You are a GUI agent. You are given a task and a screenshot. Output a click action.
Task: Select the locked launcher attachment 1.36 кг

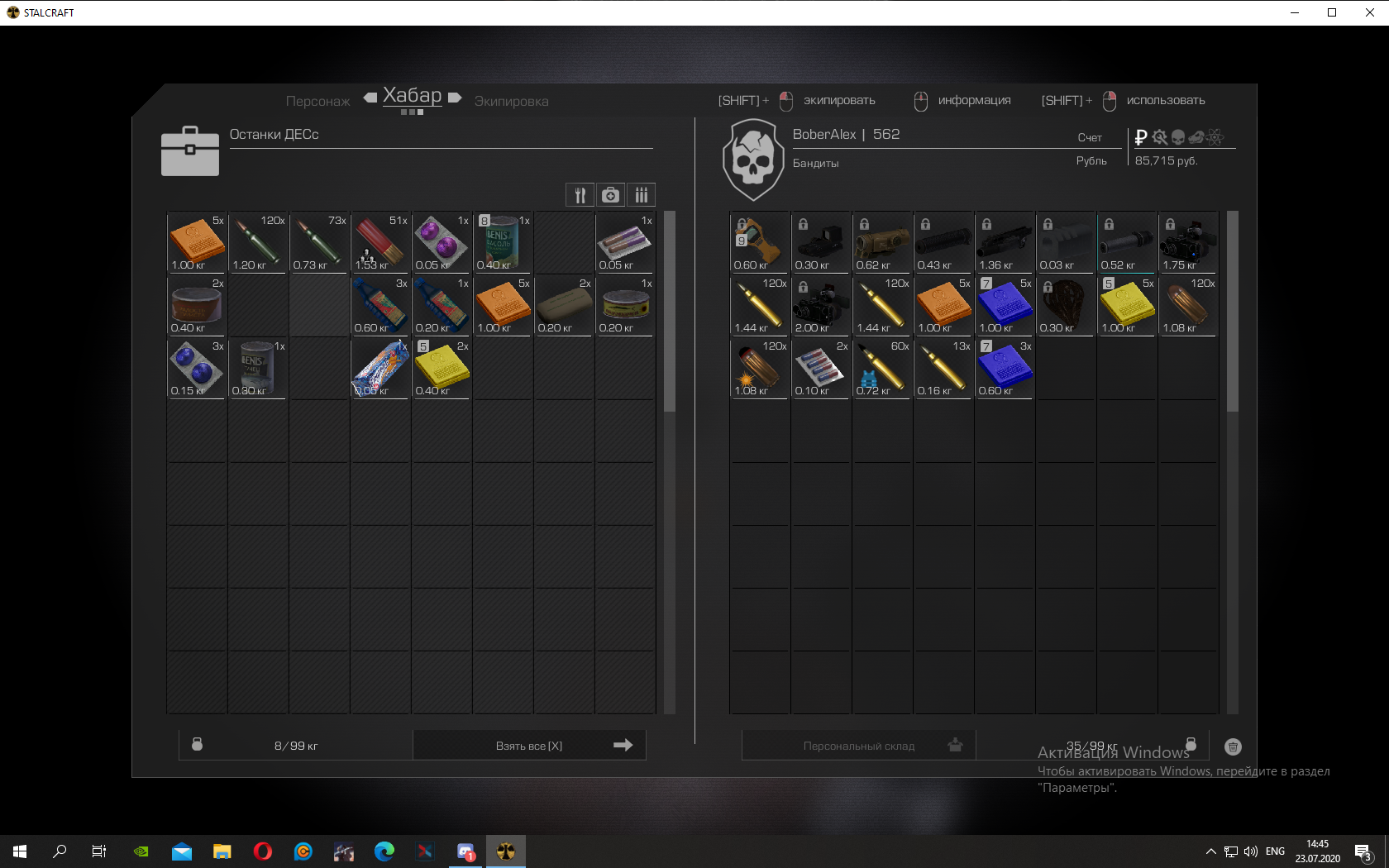coord(1005,242)
